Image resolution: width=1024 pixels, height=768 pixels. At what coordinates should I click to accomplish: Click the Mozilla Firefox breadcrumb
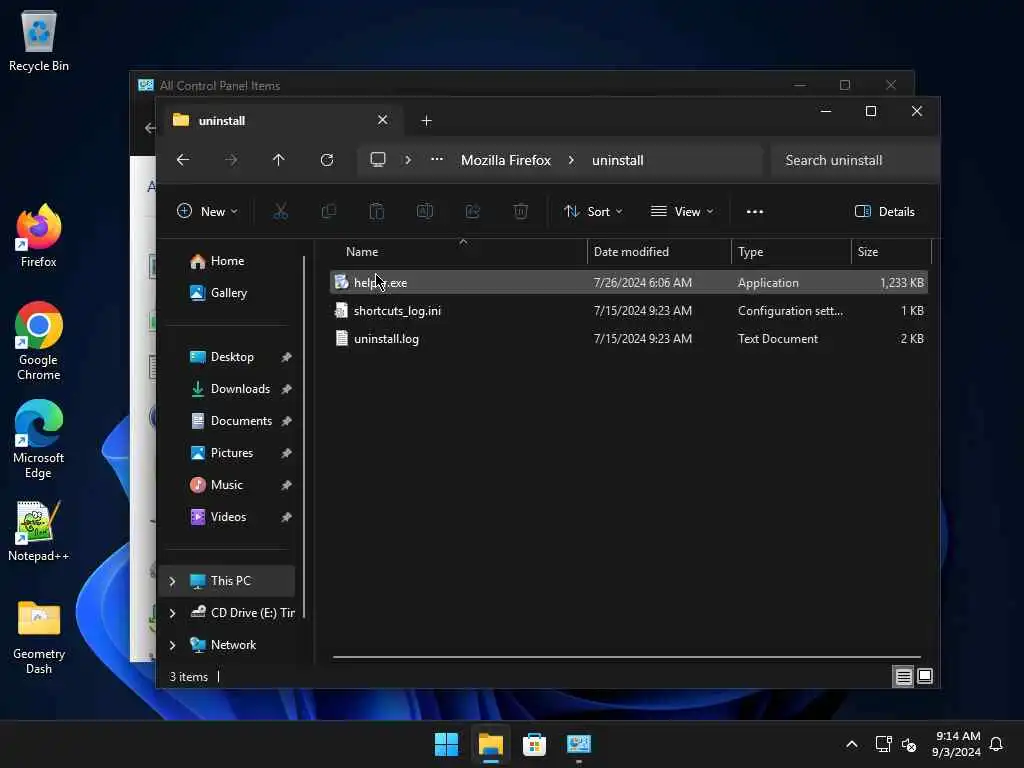(506, 160)
